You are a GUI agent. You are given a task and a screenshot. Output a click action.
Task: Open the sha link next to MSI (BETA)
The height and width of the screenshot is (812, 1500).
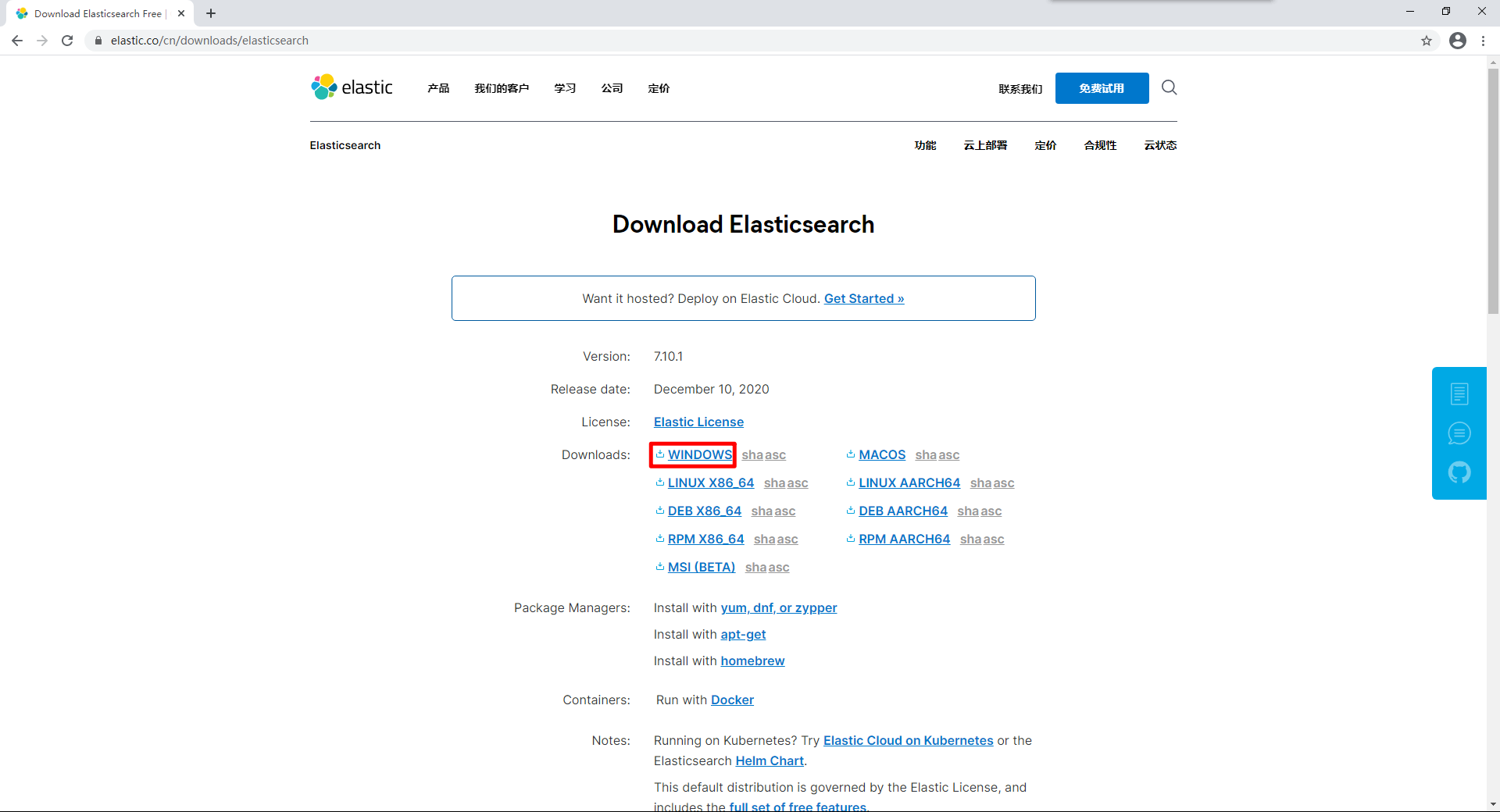tap(755, 567)
